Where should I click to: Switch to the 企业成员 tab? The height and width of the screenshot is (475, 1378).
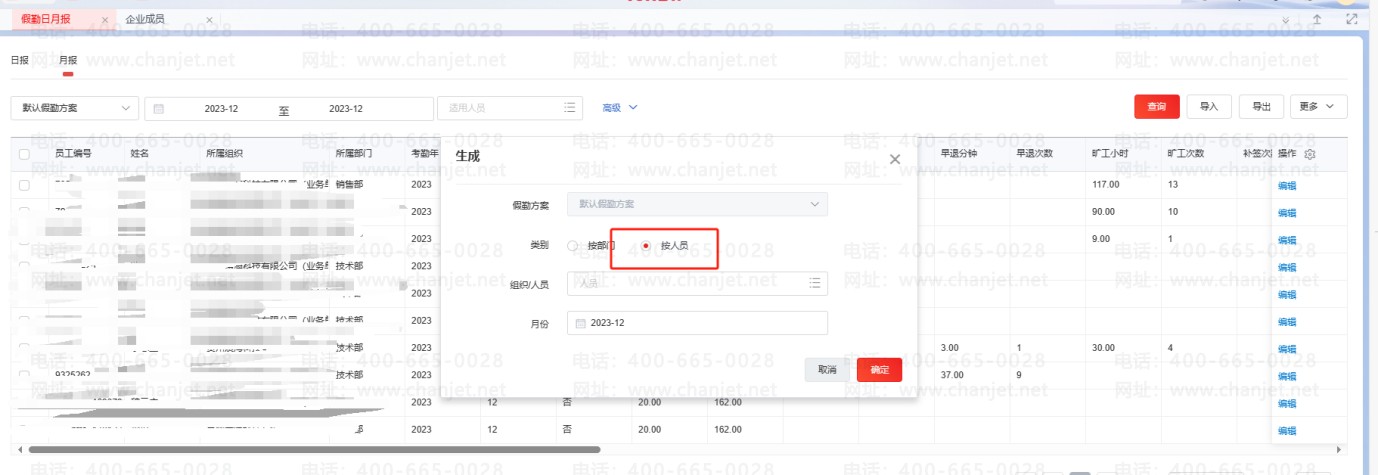146,19
